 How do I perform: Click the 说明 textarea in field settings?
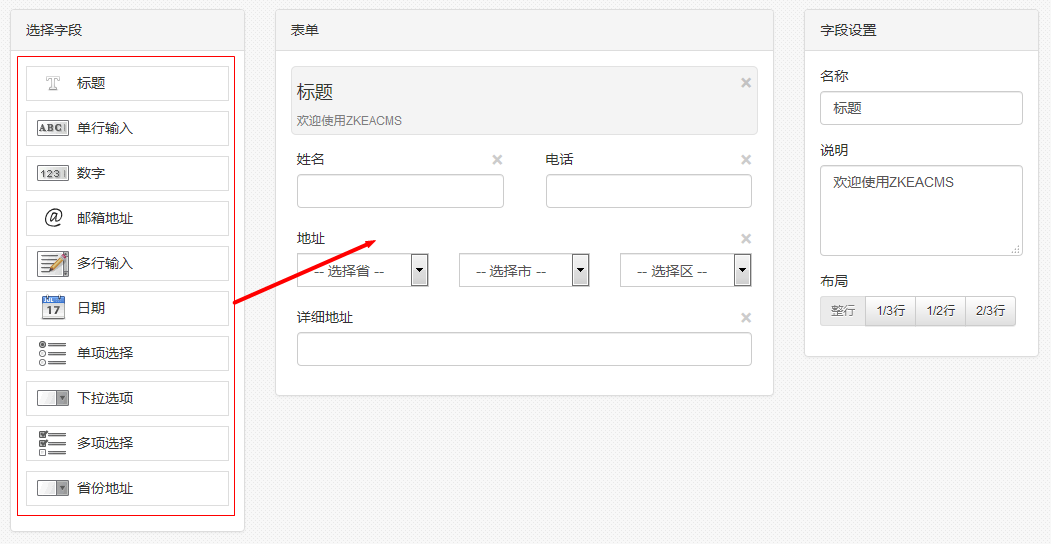tap(921, 210)
